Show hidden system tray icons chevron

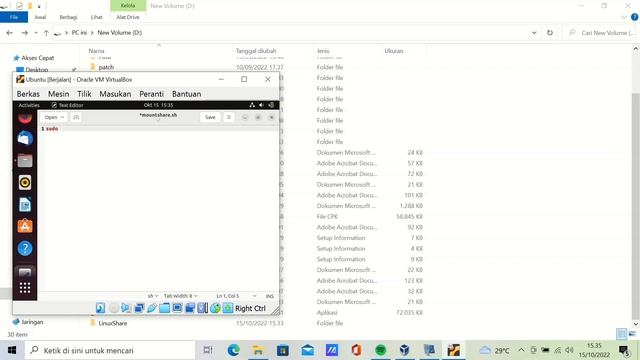[x=521, y=350]
